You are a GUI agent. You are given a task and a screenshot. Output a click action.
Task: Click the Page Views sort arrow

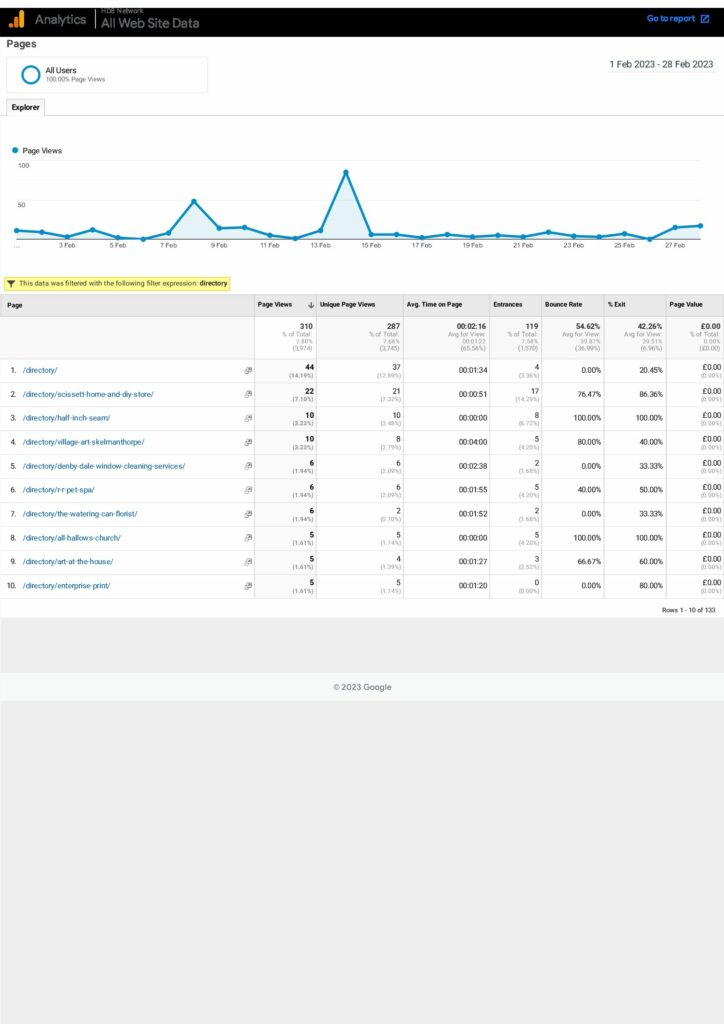[x=310, y=305]
